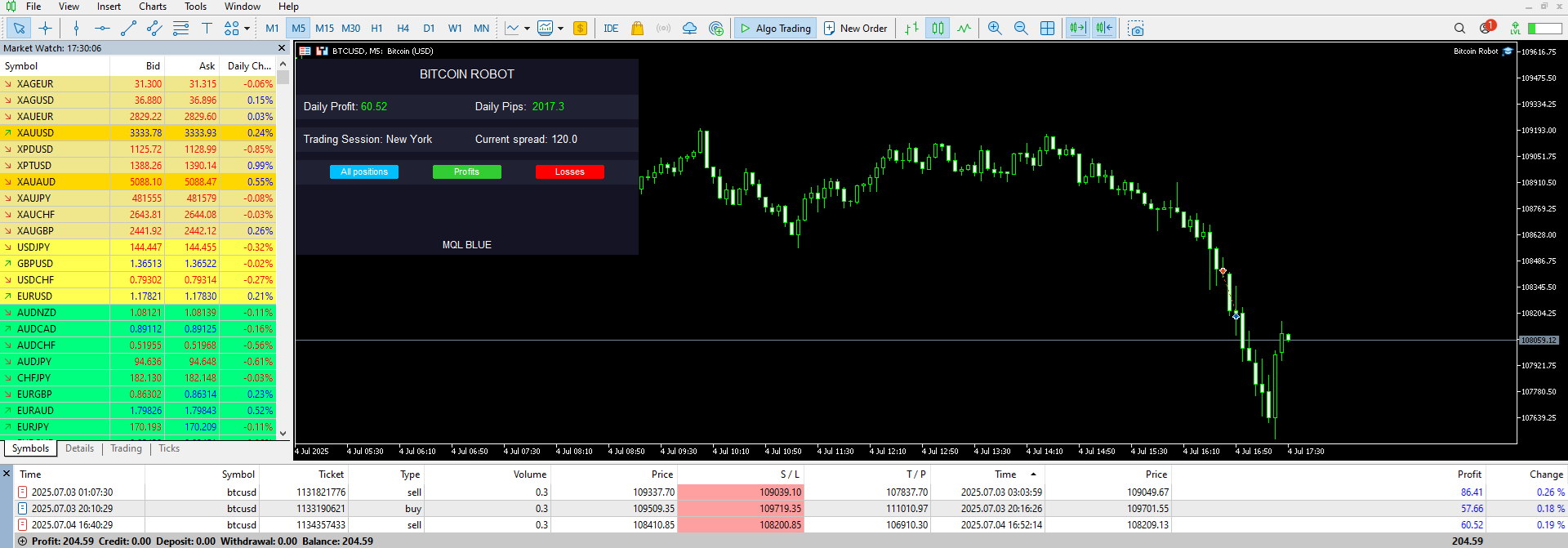The image size is (1568, 548).
Task: Switch chart to M1 timeframe
Action: pos(272,29)
